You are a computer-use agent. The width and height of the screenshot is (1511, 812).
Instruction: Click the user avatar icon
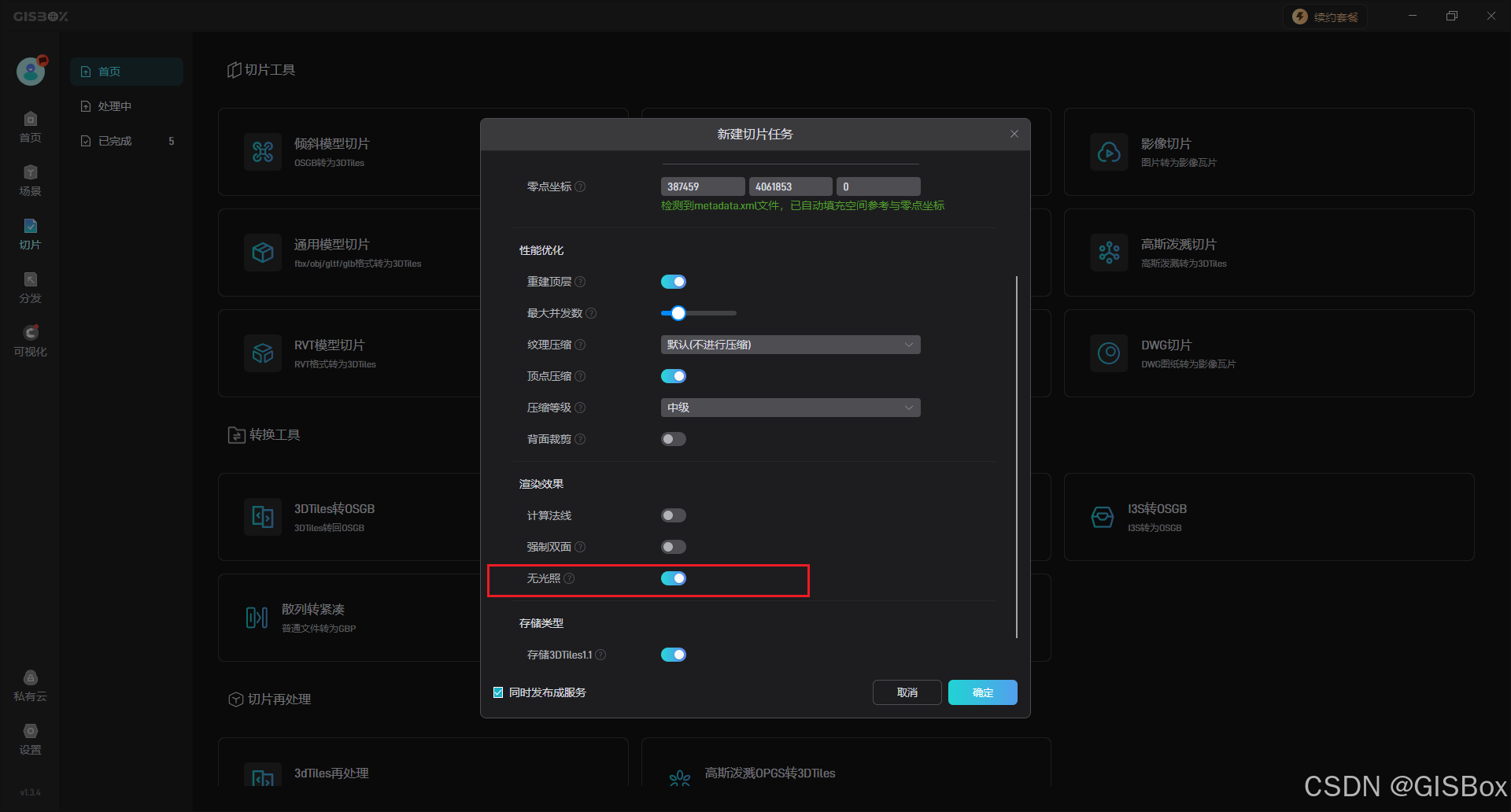31,71
